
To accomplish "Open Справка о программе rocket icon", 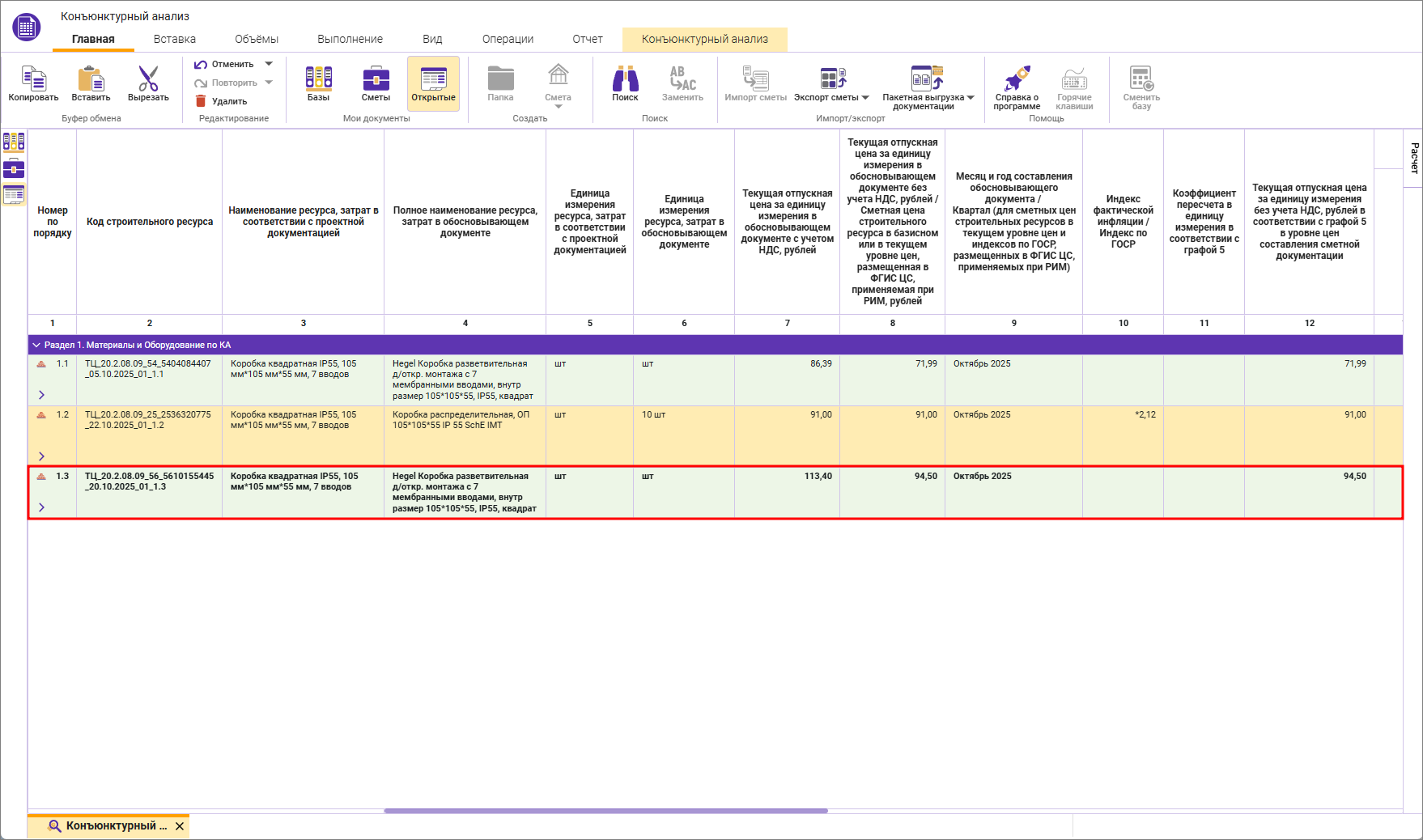I will click(1017, 79).
